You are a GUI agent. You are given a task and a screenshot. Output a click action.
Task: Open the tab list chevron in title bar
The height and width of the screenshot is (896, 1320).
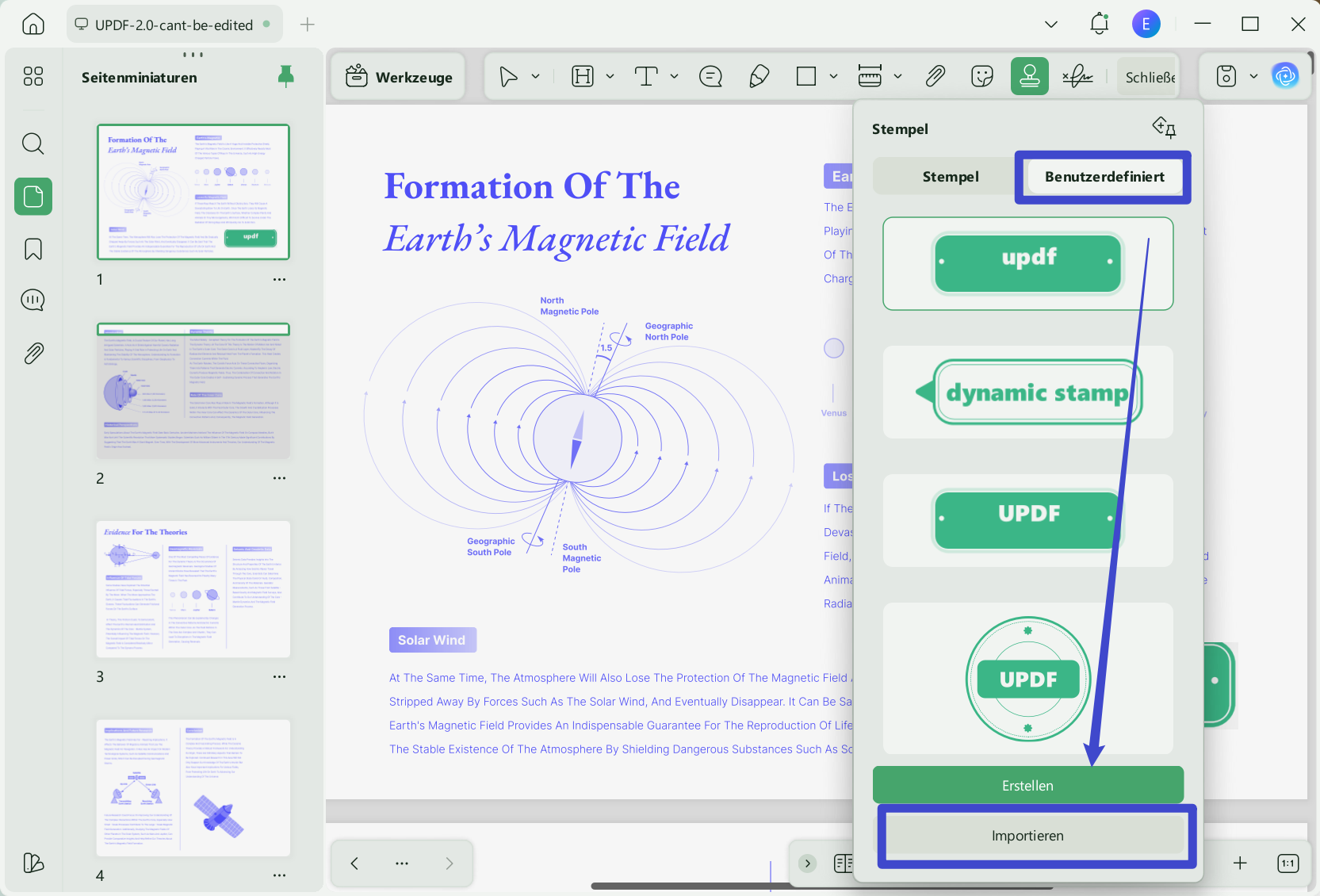[x=1051, y=25]
